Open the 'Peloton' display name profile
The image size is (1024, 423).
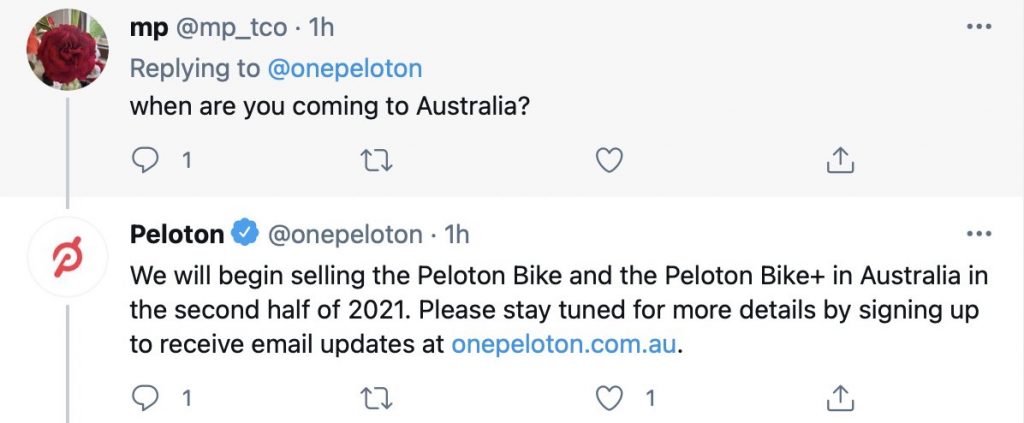pyautogui.click(x=177, y=235)
